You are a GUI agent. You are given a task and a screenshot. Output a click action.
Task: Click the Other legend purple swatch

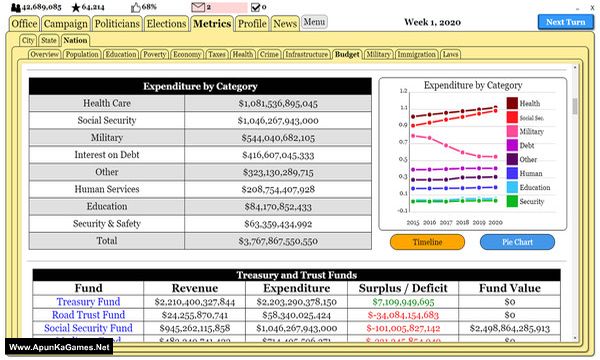pos(512,159)
